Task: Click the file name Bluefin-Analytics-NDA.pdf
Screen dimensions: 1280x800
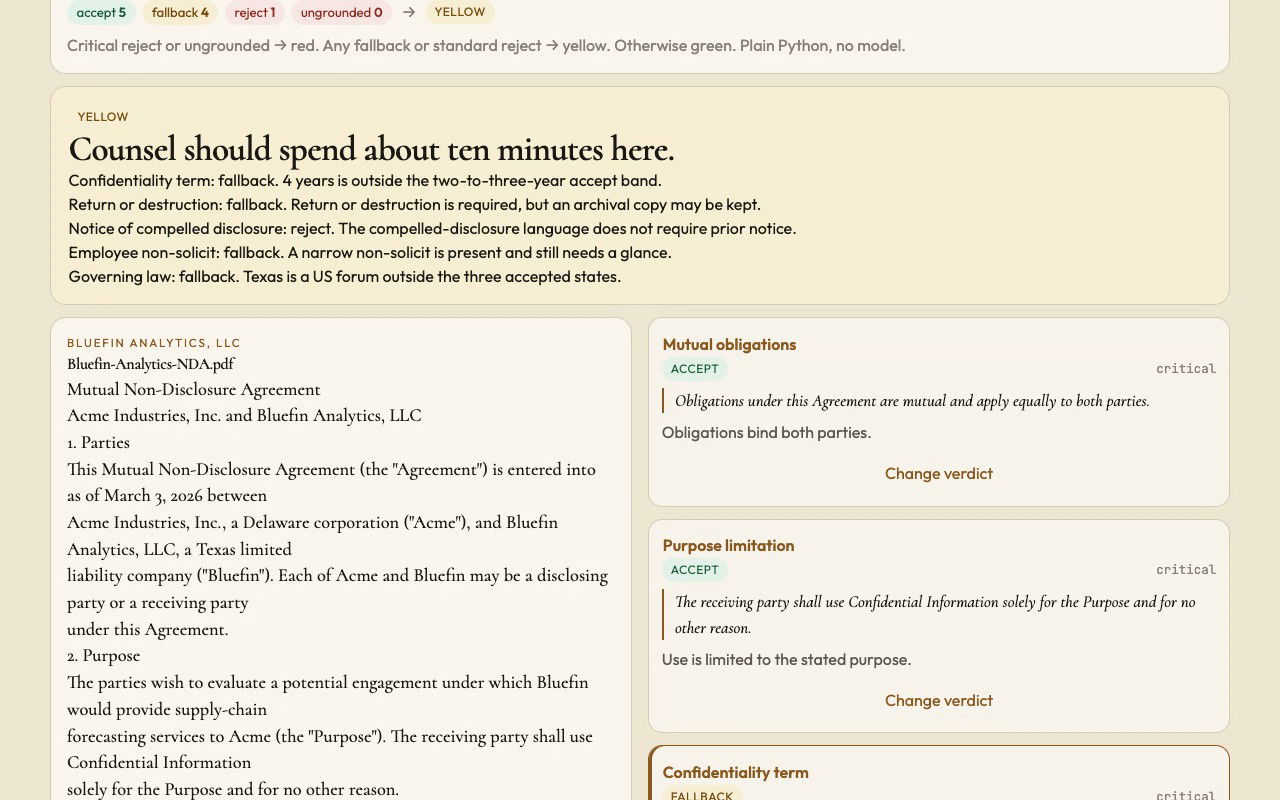Action: (151, 364)
